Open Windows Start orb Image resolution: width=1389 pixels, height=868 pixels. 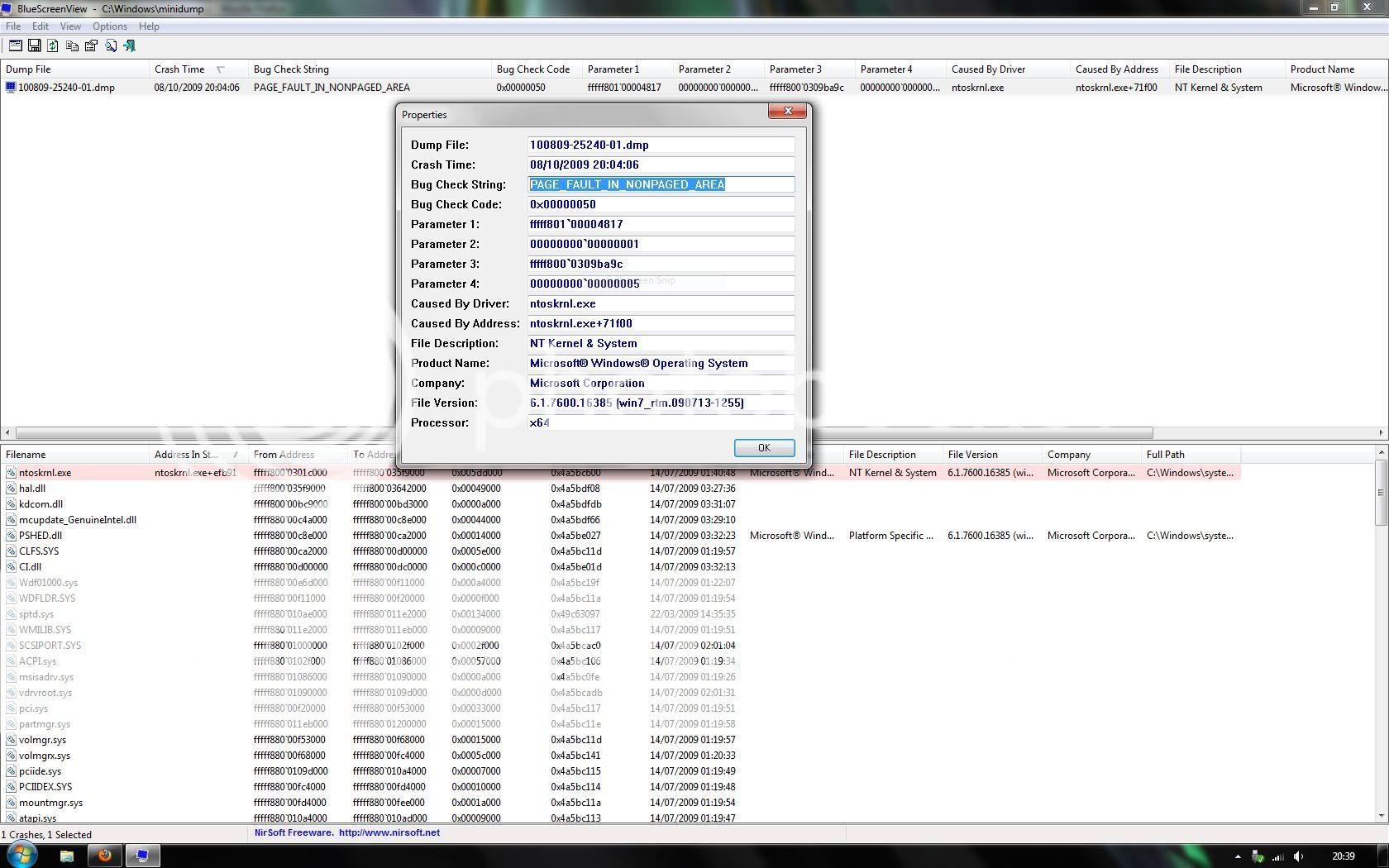(21, 855)
